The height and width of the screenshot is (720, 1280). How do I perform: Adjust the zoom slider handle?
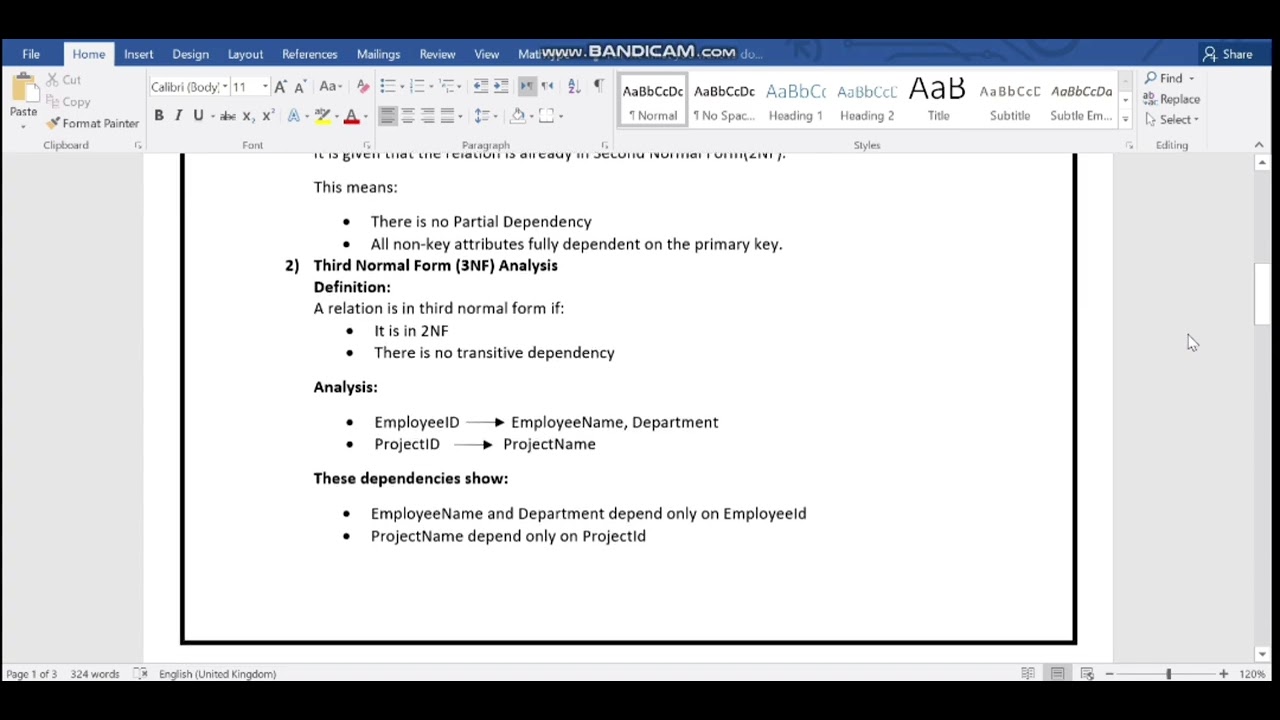click(1168, 674)
